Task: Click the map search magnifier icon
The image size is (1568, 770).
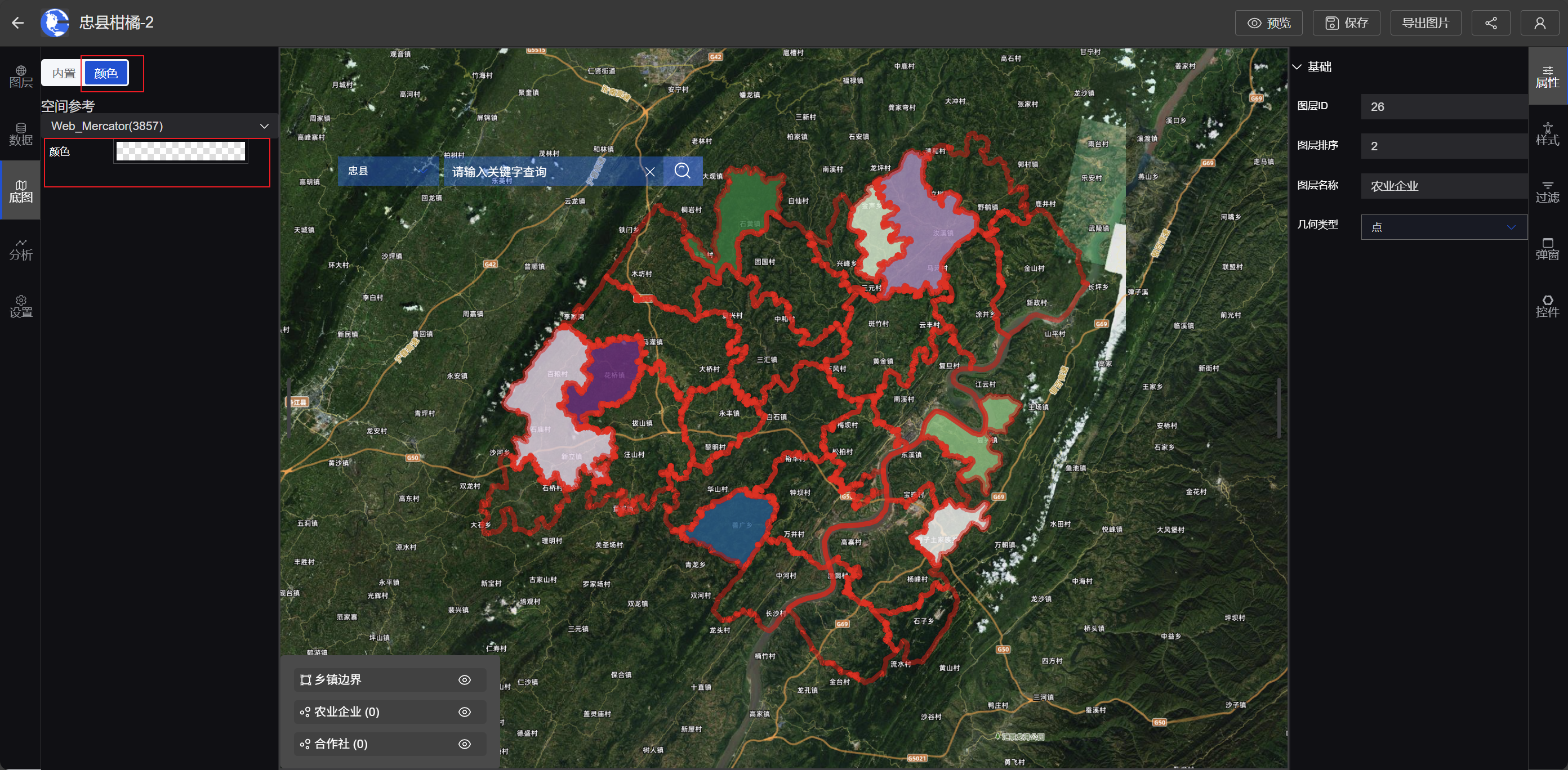Action: (x=681, y=171)
